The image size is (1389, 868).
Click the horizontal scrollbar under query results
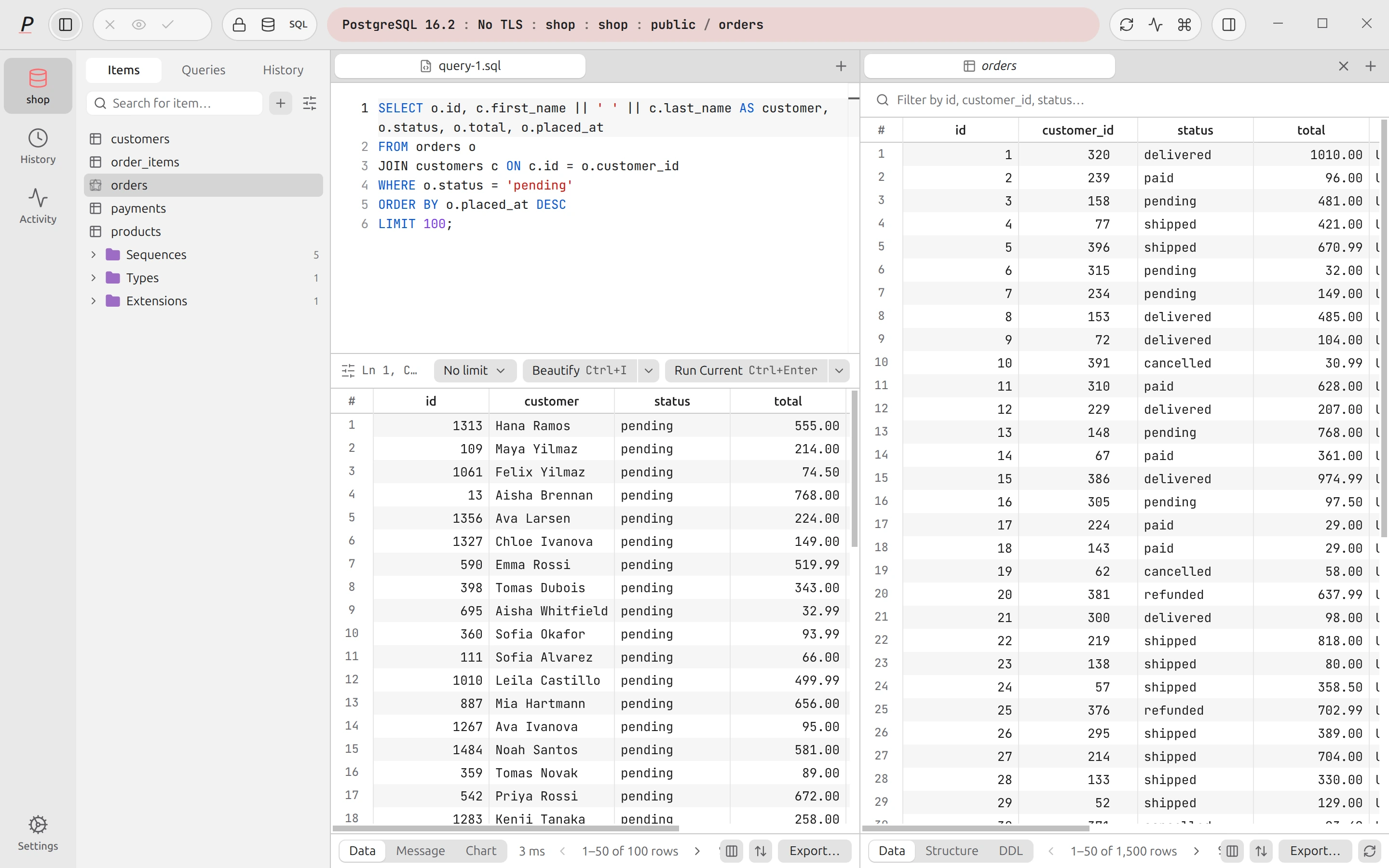coord(505,828)
